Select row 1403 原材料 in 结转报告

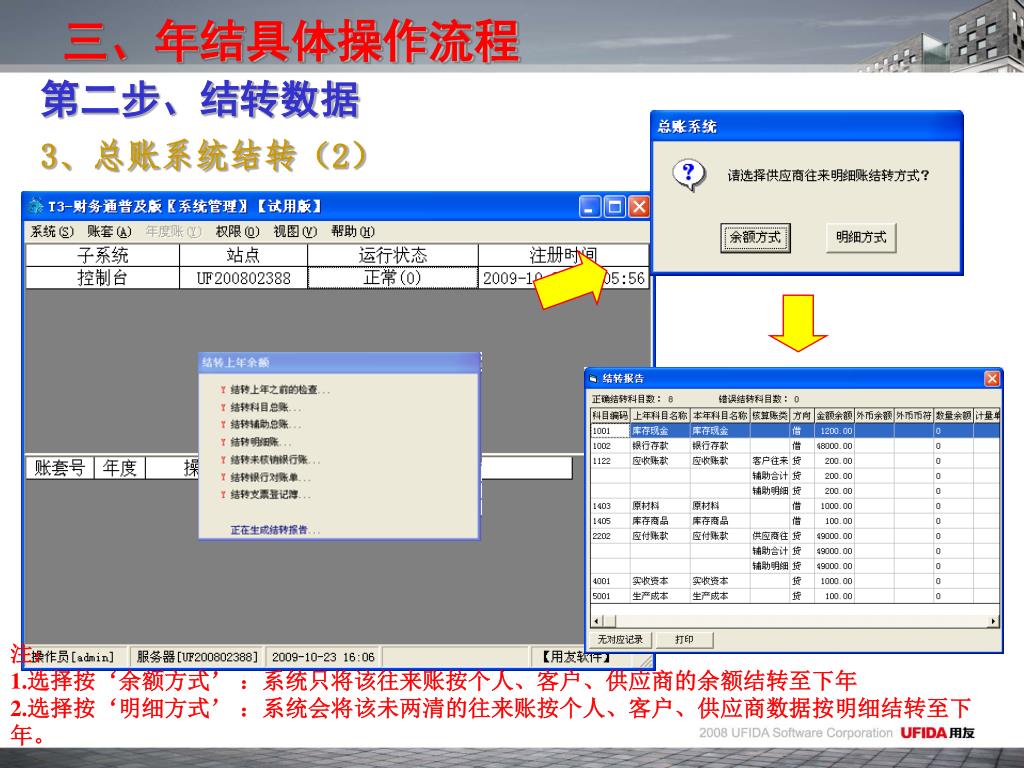(795, 506)
